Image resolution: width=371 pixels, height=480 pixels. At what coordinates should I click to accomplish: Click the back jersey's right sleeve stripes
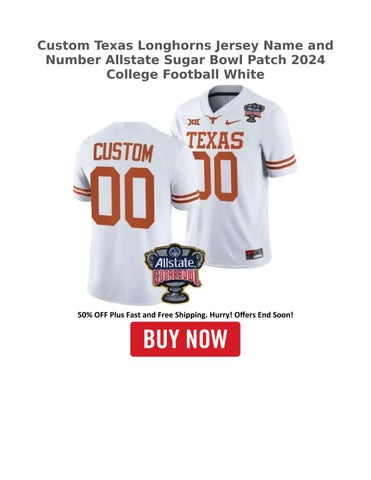(185, 197)
